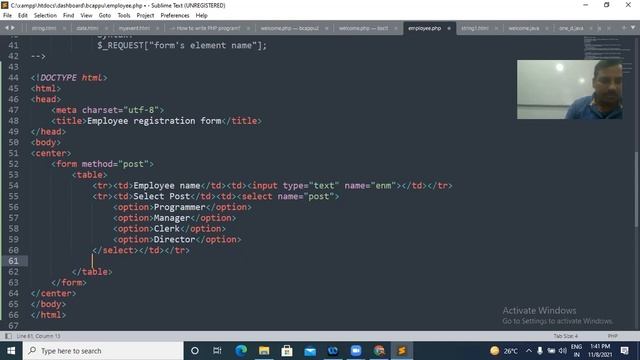Open the tab list dropdown arrow
640x360 pixels.
pos(633,28)
